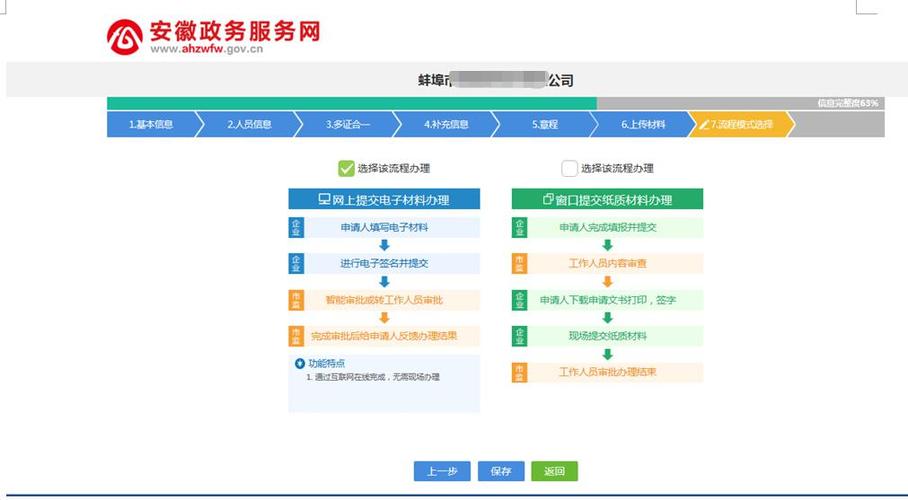Click the green 返回 button

[x=554, y=471]
